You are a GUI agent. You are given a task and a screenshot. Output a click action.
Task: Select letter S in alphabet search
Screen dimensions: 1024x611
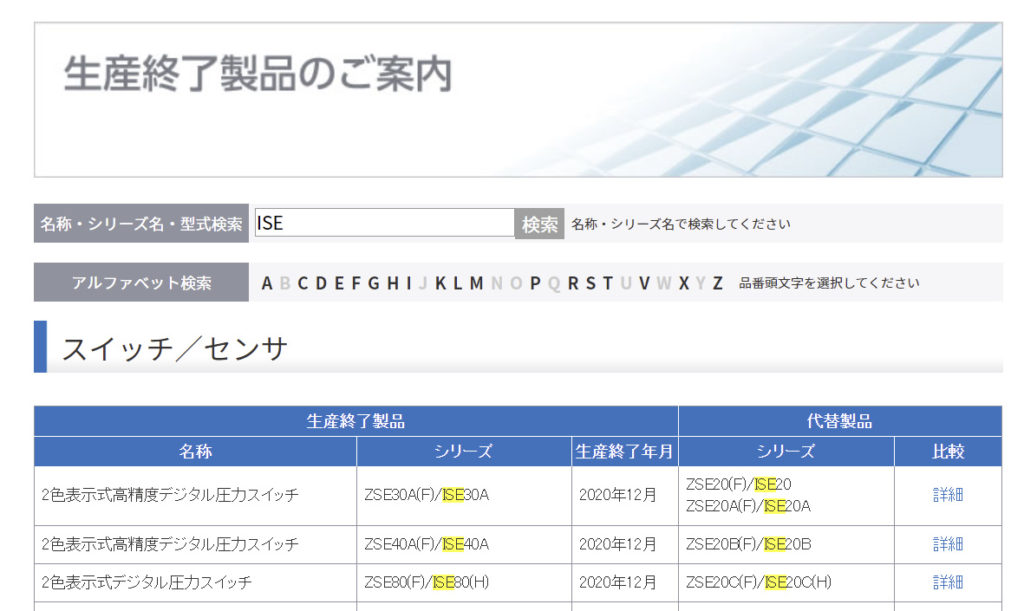590,283
